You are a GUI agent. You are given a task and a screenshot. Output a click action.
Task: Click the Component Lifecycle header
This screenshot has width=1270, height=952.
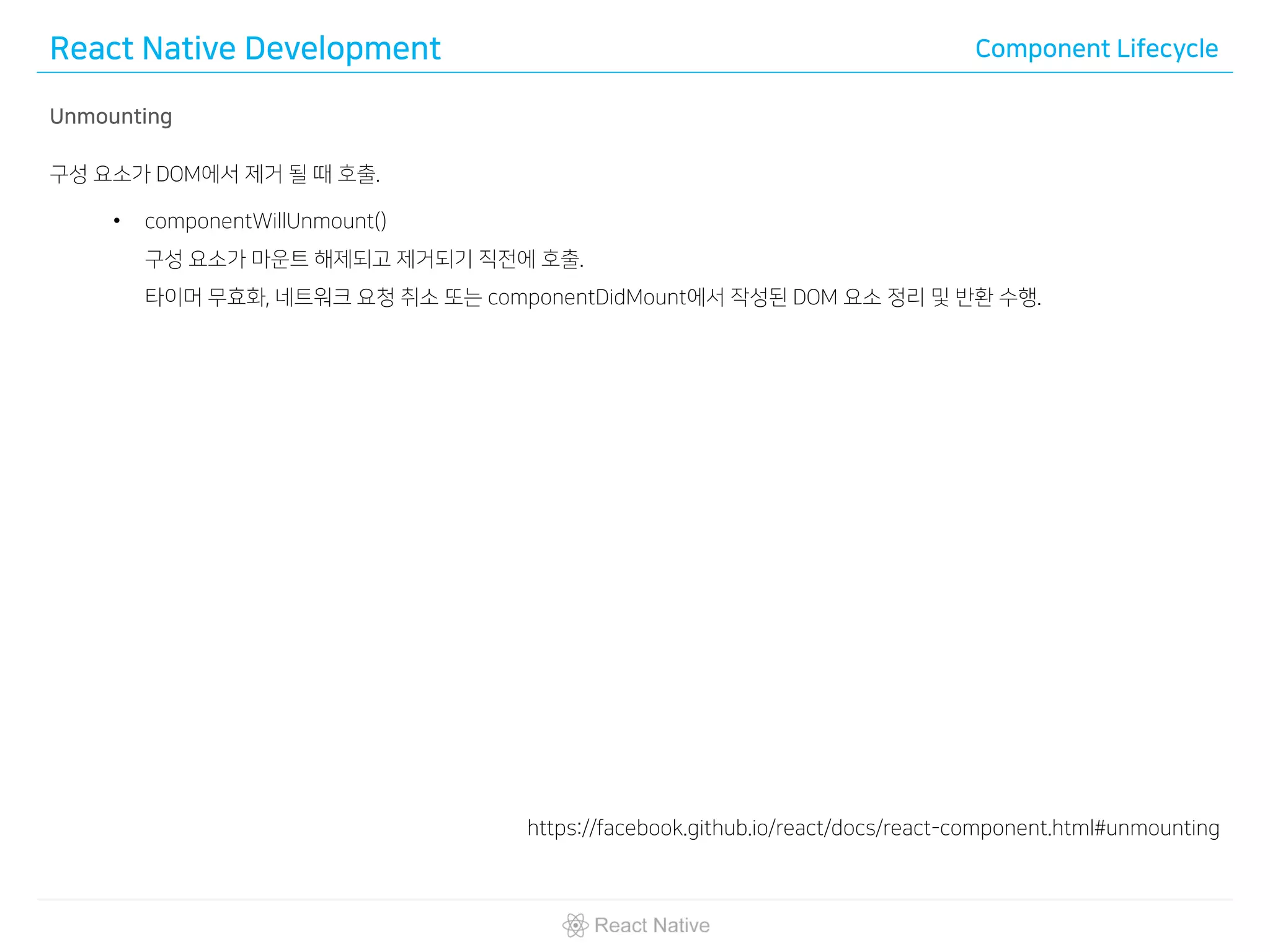coord(1096,49)
